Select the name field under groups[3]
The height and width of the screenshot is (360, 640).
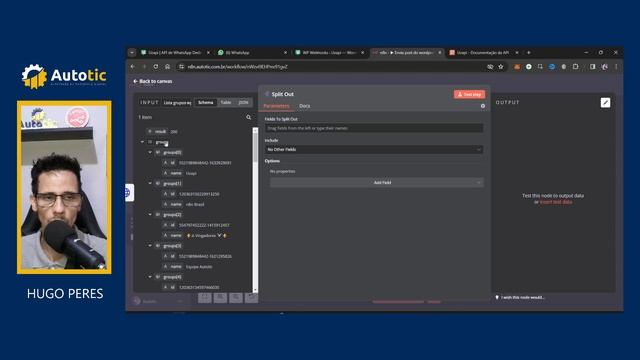(x=173, y=267)
